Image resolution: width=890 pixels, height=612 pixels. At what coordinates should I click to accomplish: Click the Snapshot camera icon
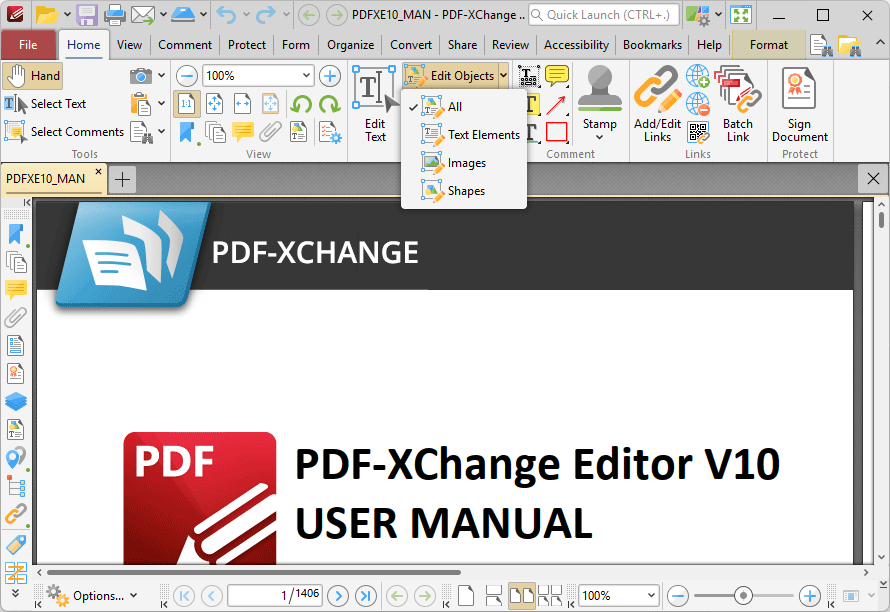click(x=141, y=76)
